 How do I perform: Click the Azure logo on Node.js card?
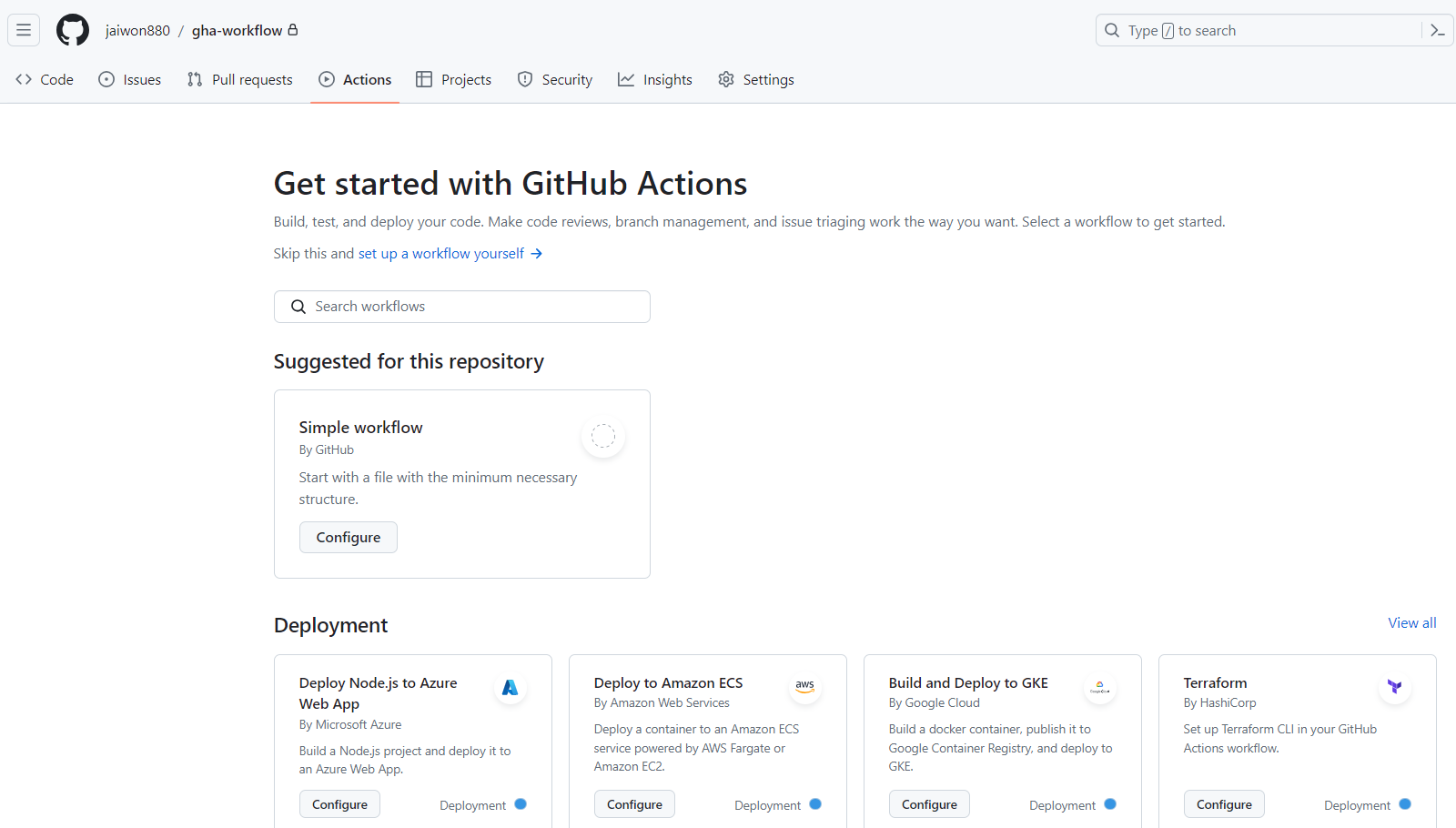(x=511, y=688)
